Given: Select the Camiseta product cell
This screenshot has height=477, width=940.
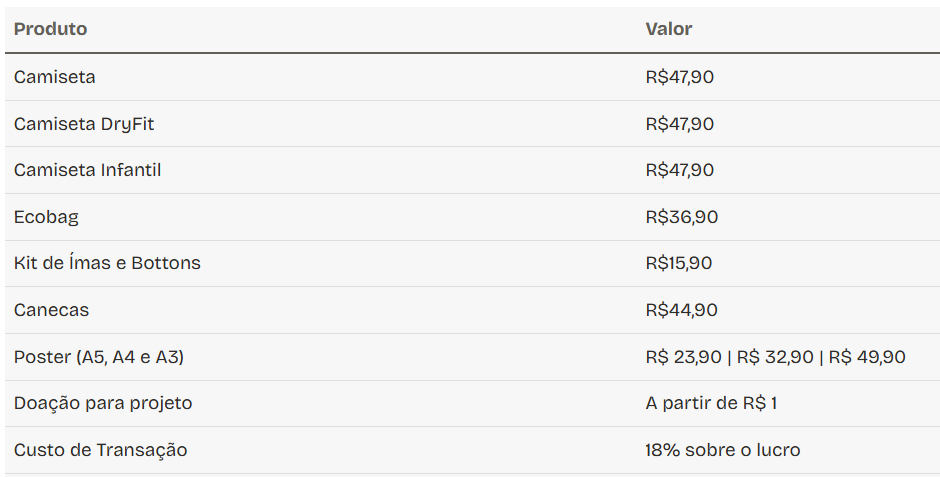Looking at the screenshot, I should (x=55, y=77).
